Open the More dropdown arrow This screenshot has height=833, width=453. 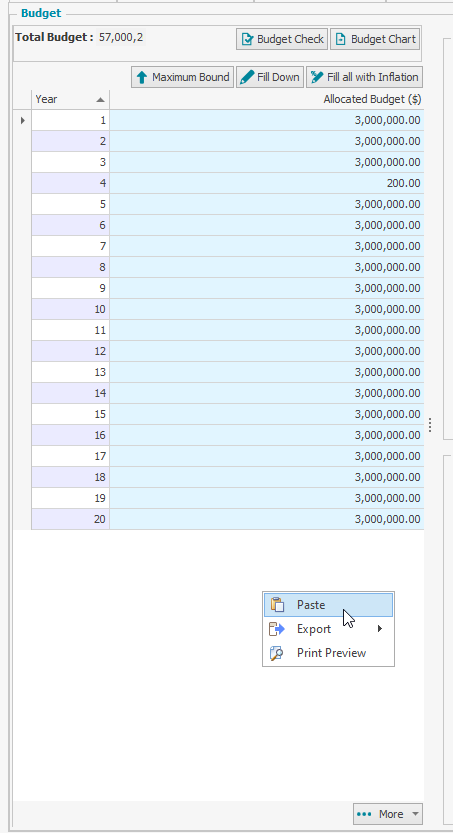(416, 814)
